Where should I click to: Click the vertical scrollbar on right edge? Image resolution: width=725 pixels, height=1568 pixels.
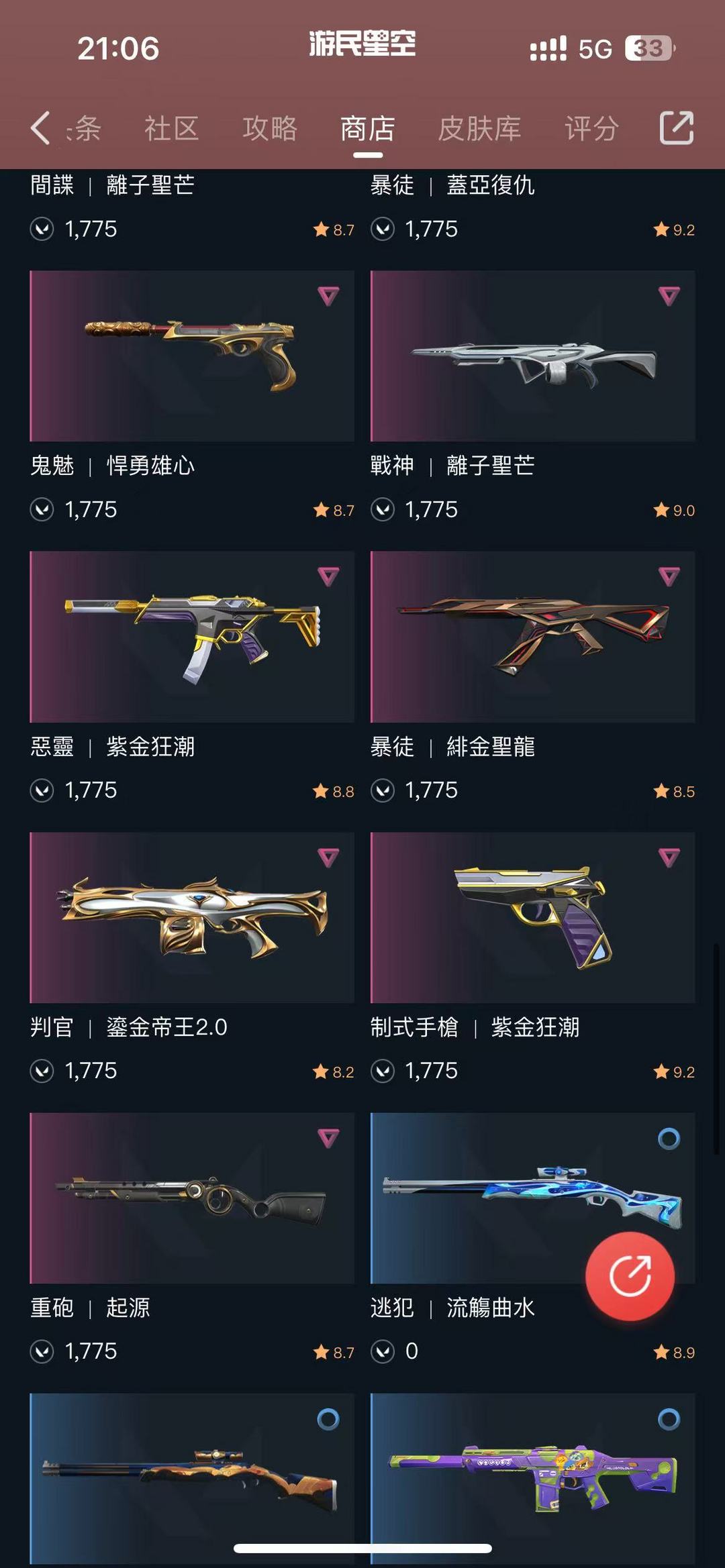coord(716,1049)
